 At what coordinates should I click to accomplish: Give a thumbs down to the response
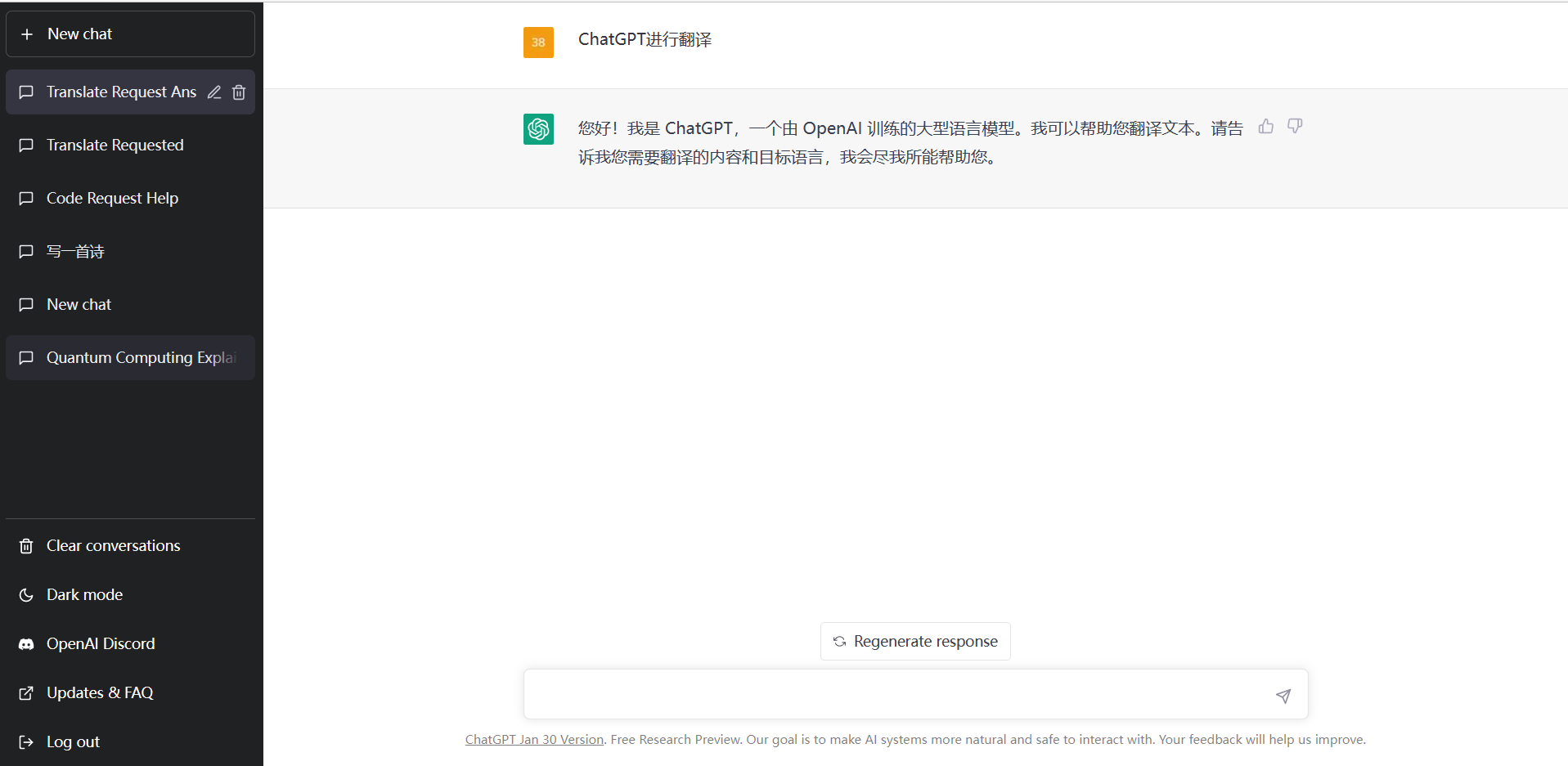click(x=1295, y=126)
